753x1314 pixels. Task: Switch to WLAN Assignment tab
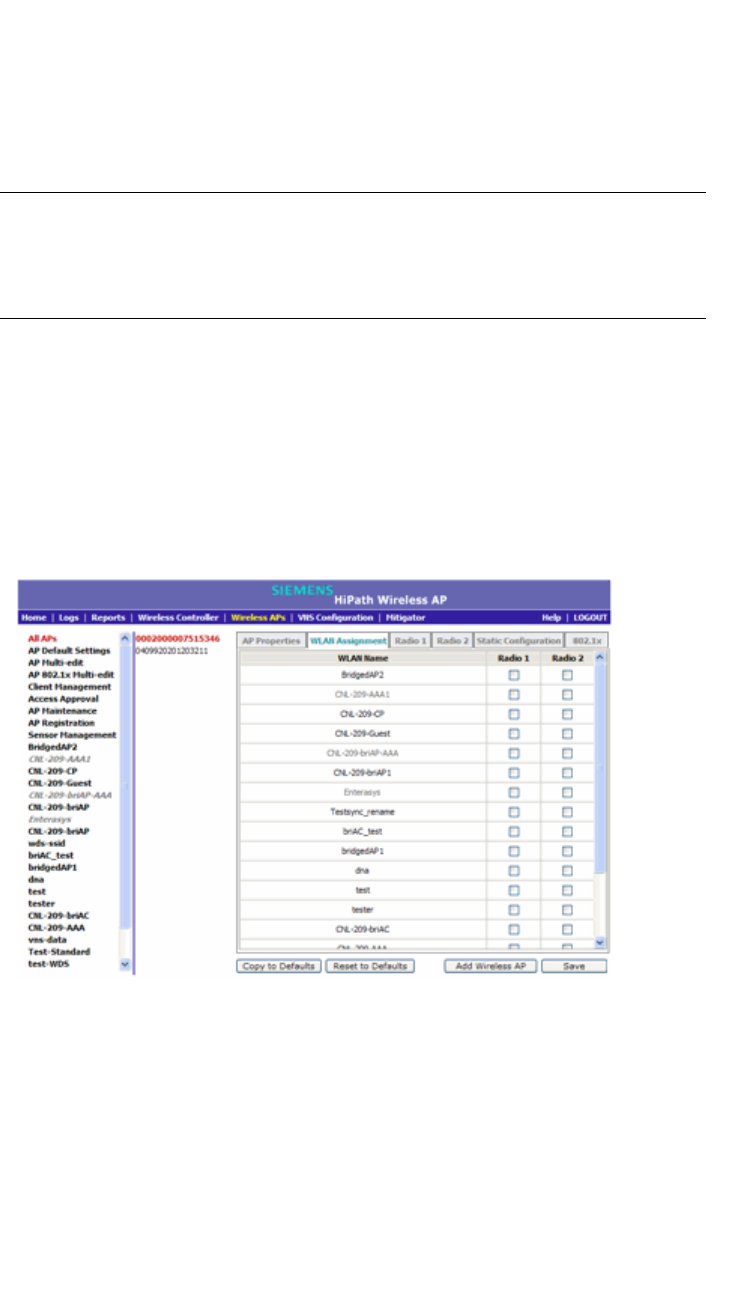tap(347, 641)
